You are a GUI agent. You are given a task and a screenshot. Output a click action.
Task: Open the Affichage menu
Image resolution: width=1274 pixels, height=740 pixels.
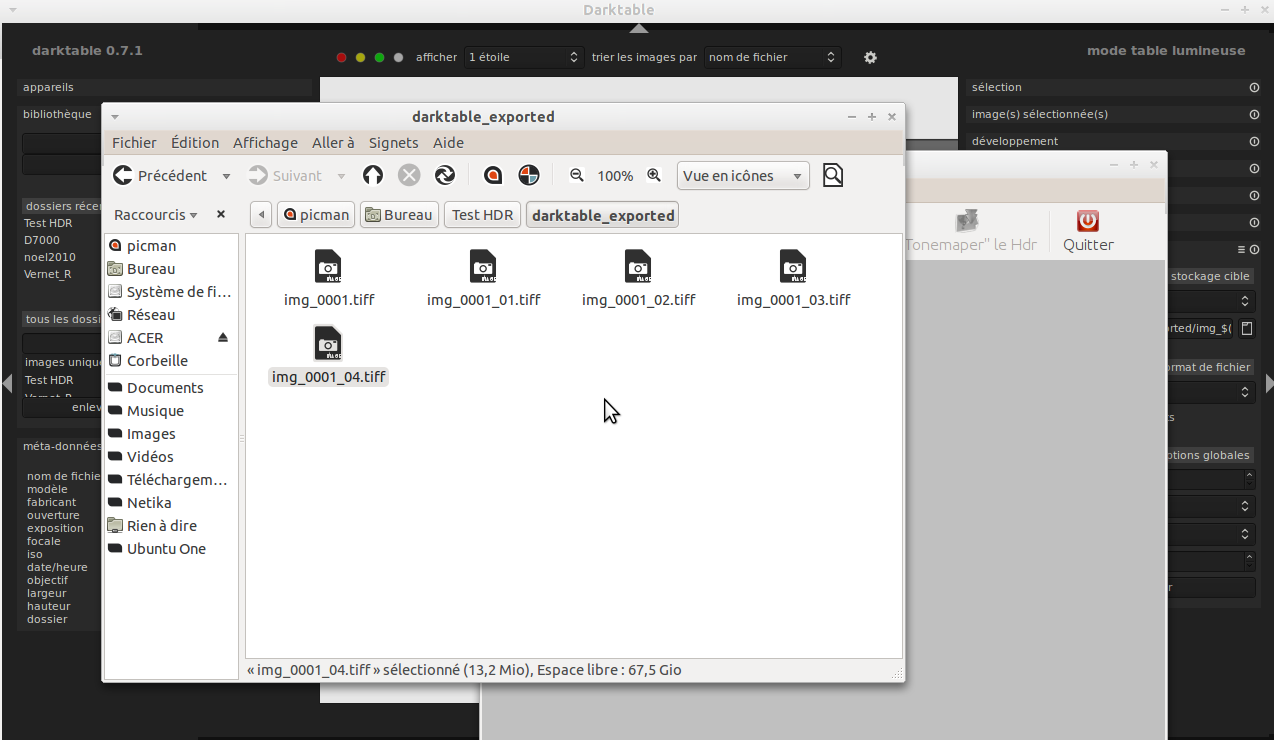pyautogui.click(x=265, y=143)
